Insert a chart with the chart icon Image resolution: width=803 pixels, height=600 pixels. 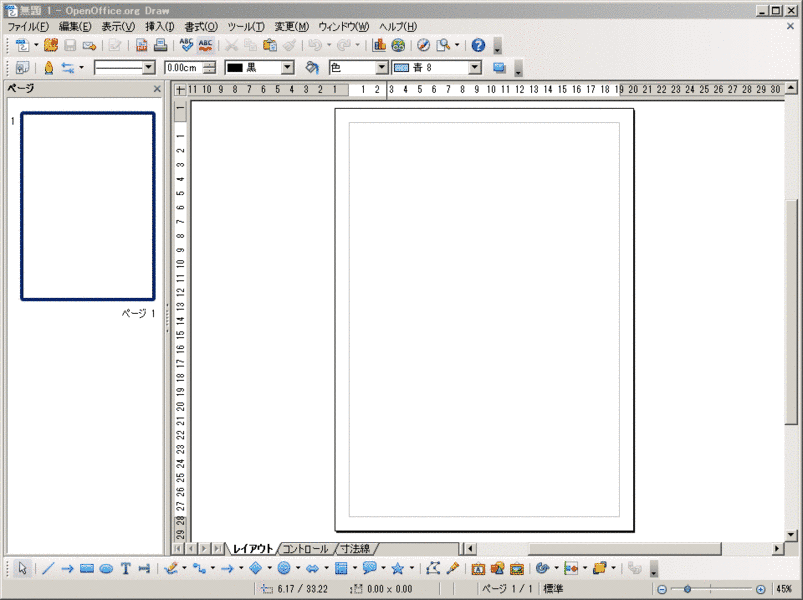(x=379, y=46)
